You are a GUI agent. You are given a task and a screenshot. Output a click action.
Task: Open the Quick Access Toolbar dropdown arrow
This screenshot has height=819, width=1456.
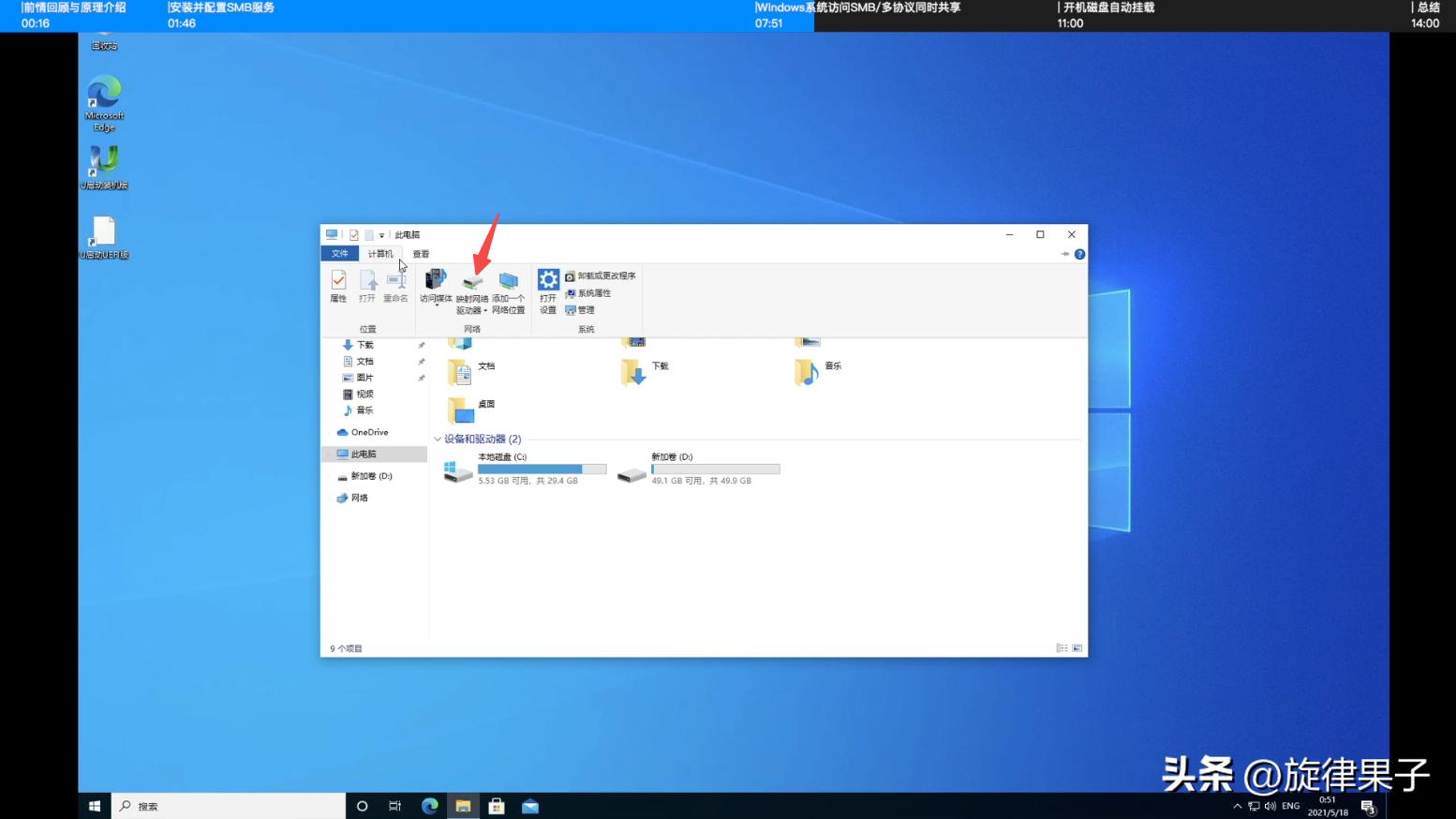pos(381,234)
